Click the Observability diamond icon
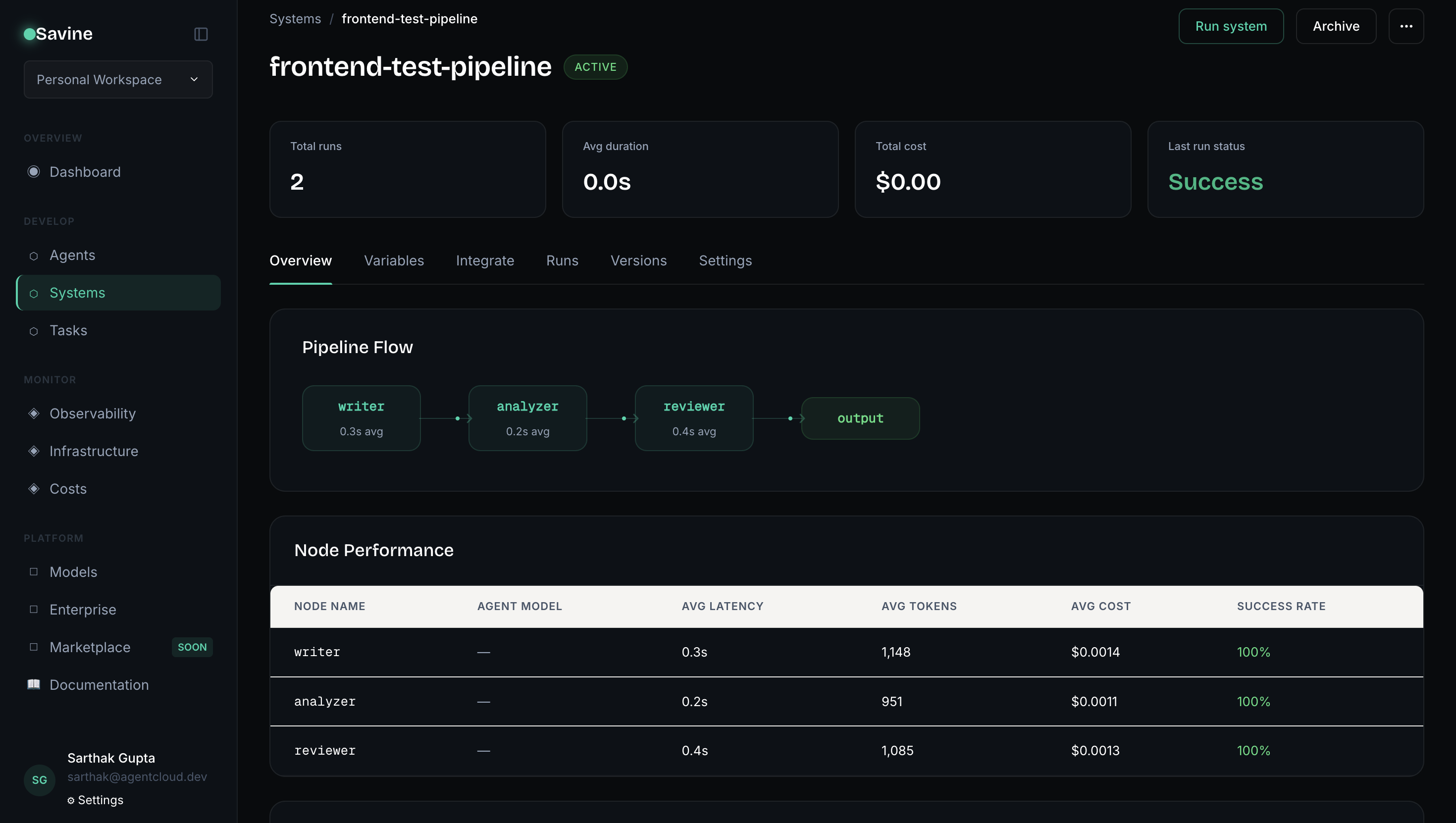Viewport: 1456px width, 823px height. (34, 413)
